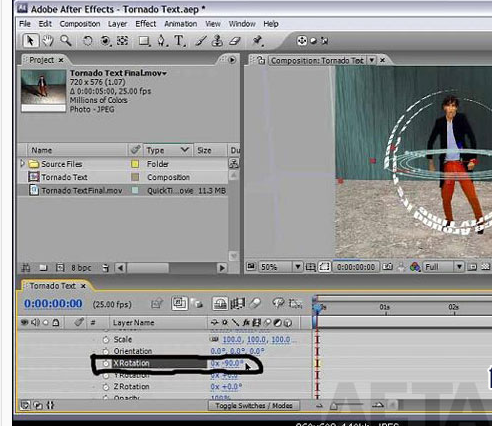Open the project flowchart view icon
The width and height of the screenshot is (492, 426).
pos(234,163)
